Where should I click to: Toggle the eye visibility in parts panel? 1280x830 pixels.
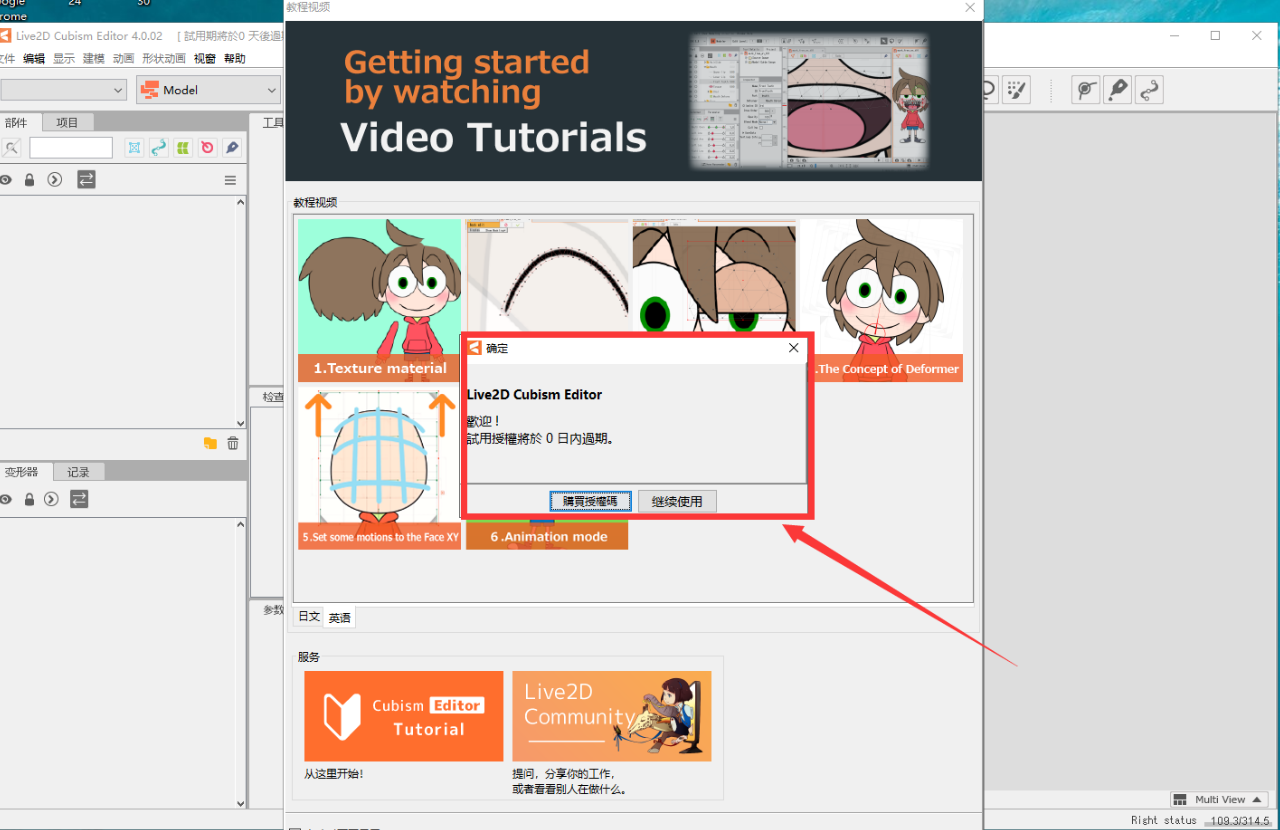(x=6, y=180)
